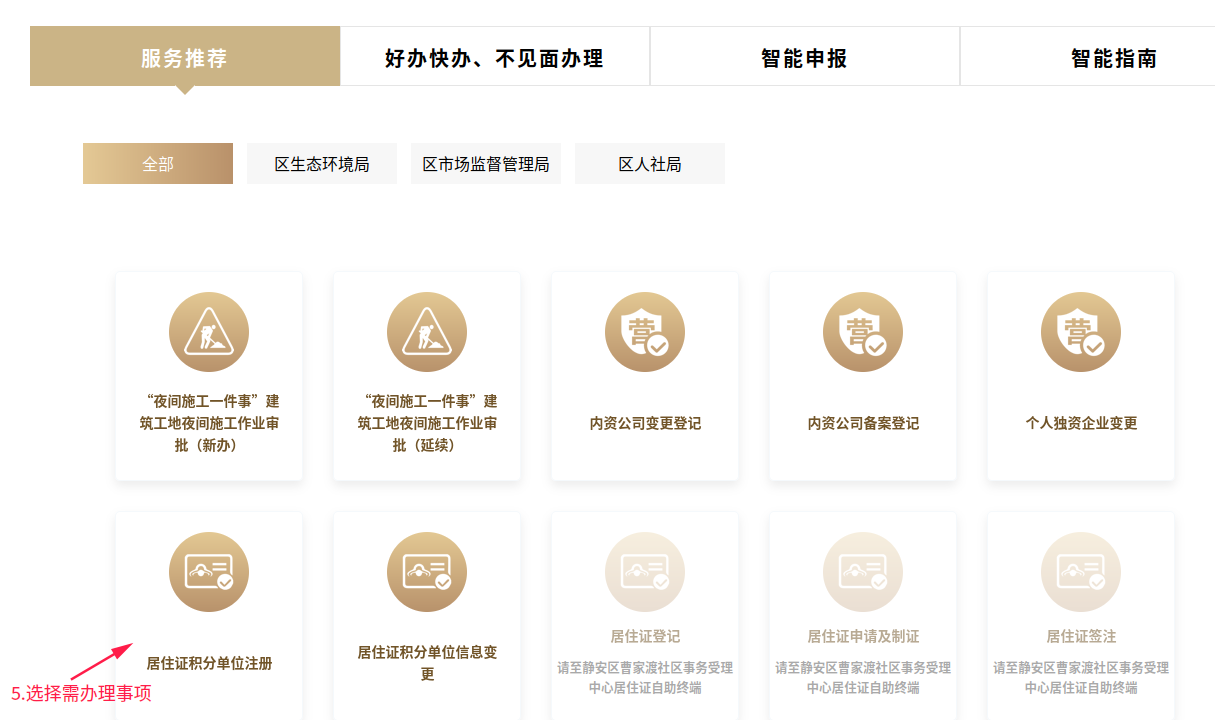The height and width of the screenshot is (720, 1215).
Task: Filter services by 区生态环境局
Action: (x=322, y=164)
